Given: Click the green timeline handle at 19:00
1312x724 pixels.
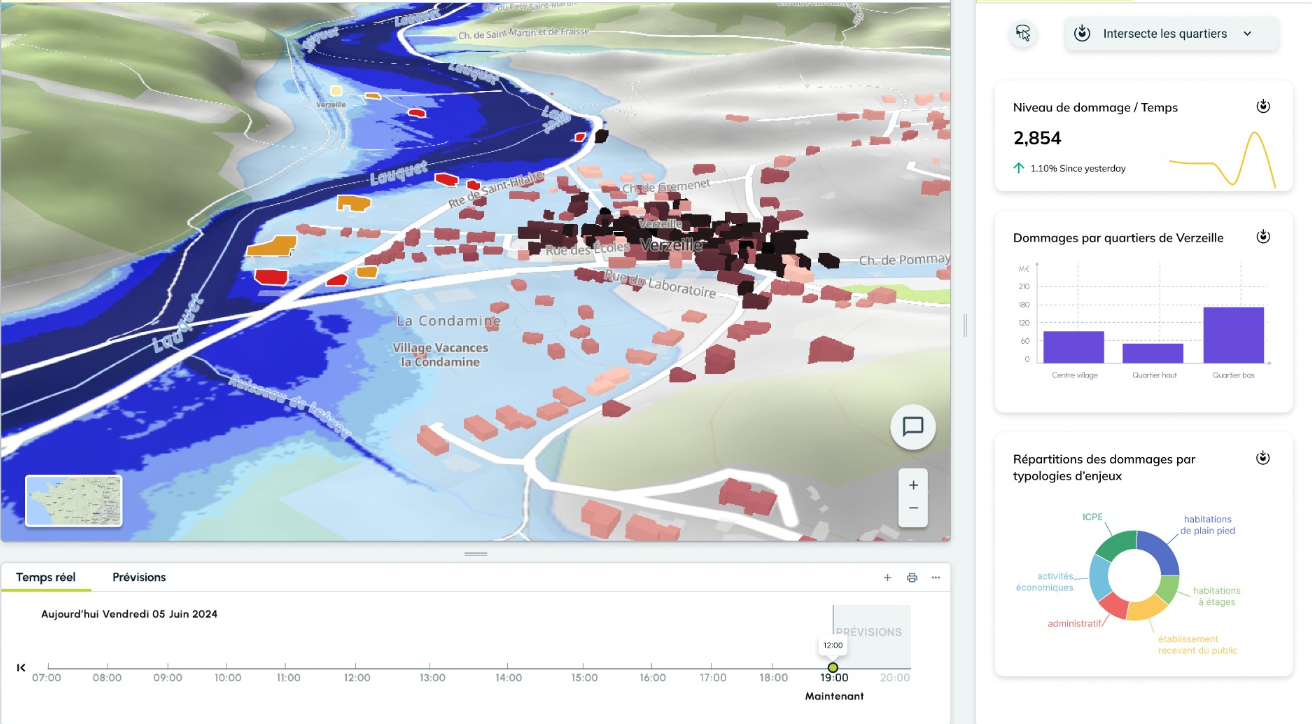Looking at the screenshot, I should pyautogui.click(x=833, y=667).
